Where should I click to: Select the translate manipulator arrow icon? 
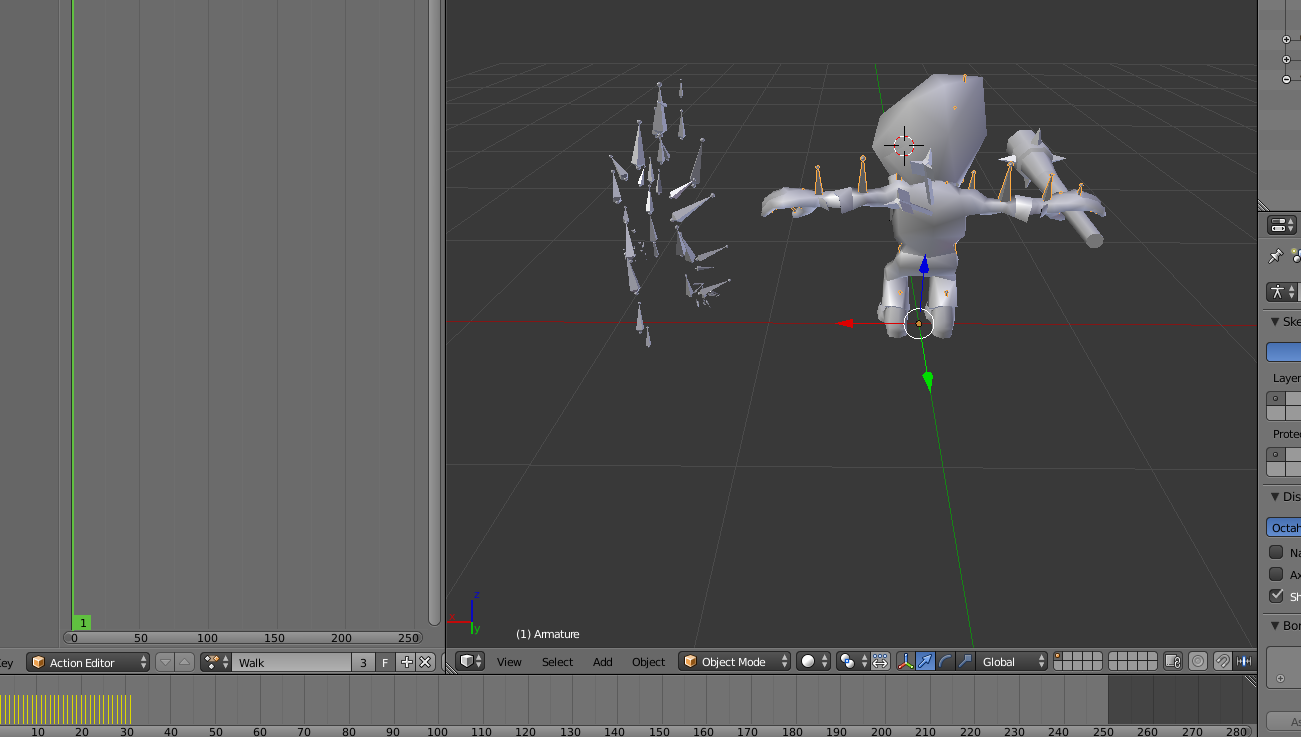[x=925, y=661]
